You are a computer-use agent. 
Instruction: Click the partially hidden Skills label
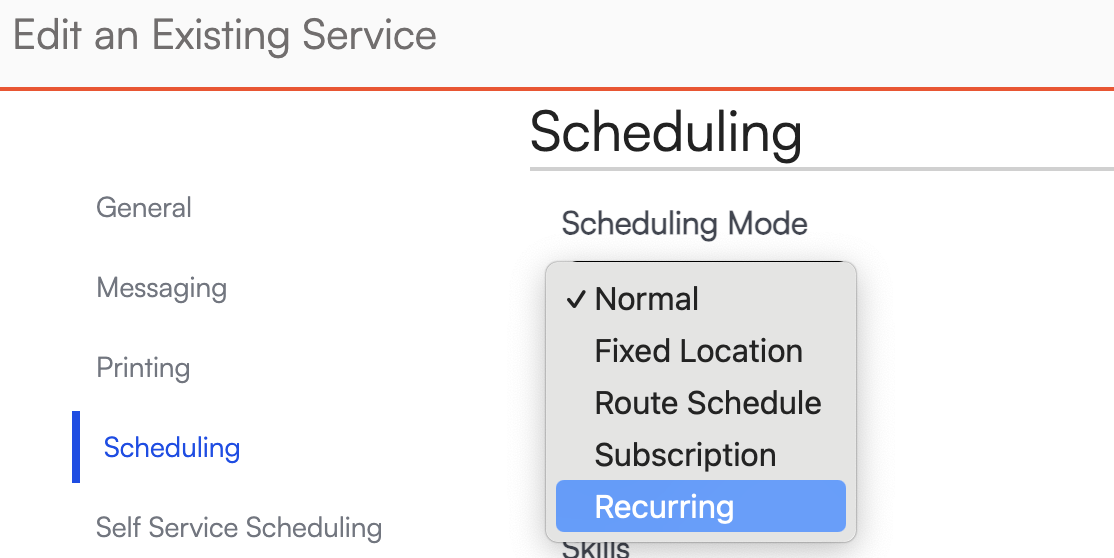(x=596, y=548)
